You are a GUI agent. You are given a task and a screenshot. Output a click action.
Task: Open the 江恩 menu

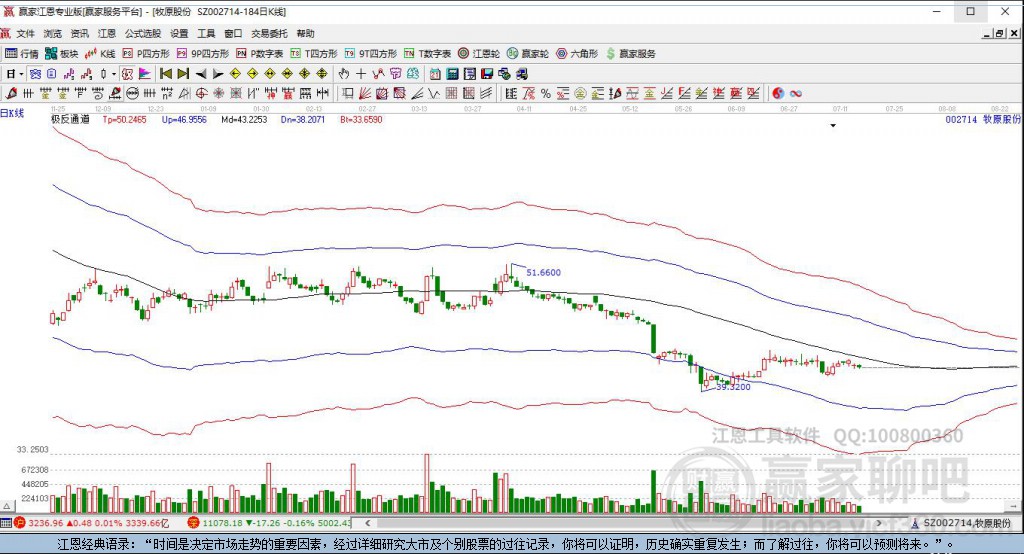pyautogui.click(x=106, y=33)
